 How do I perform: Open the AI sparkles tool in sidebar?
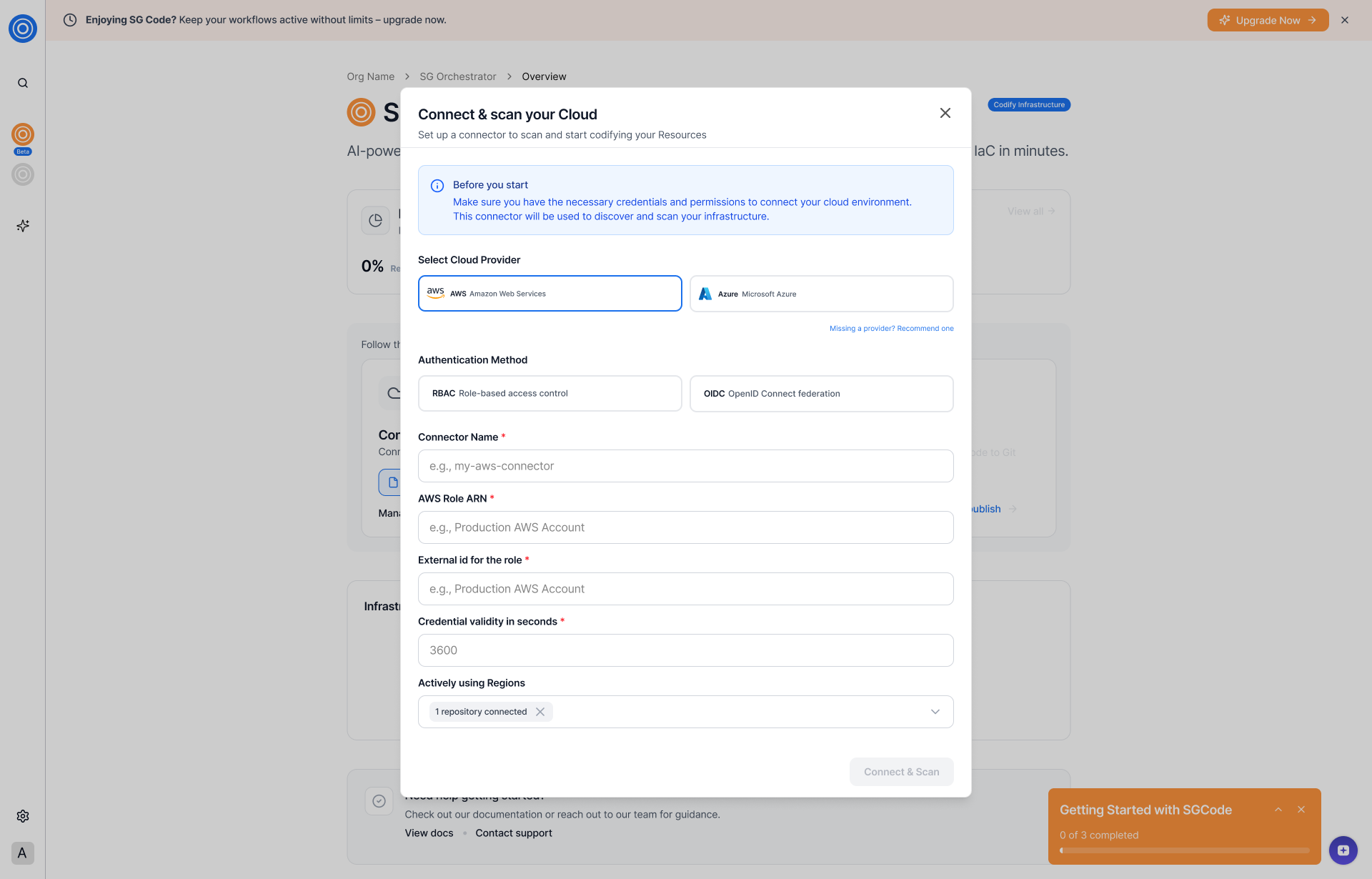pos(22,226)
